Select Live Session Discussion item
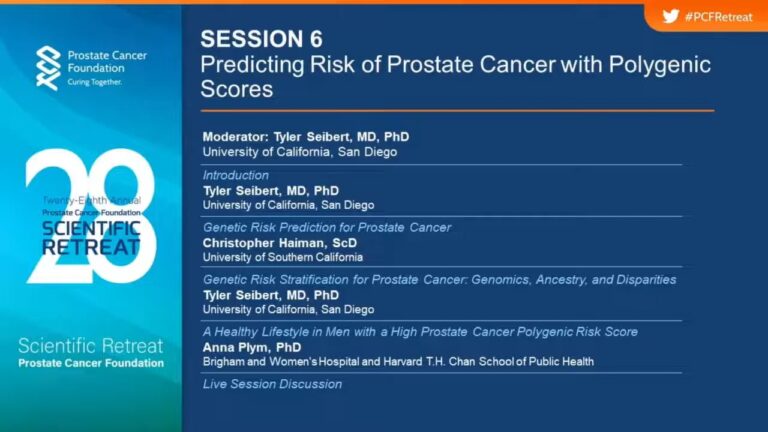768x432 pixels. click(272, 384)
